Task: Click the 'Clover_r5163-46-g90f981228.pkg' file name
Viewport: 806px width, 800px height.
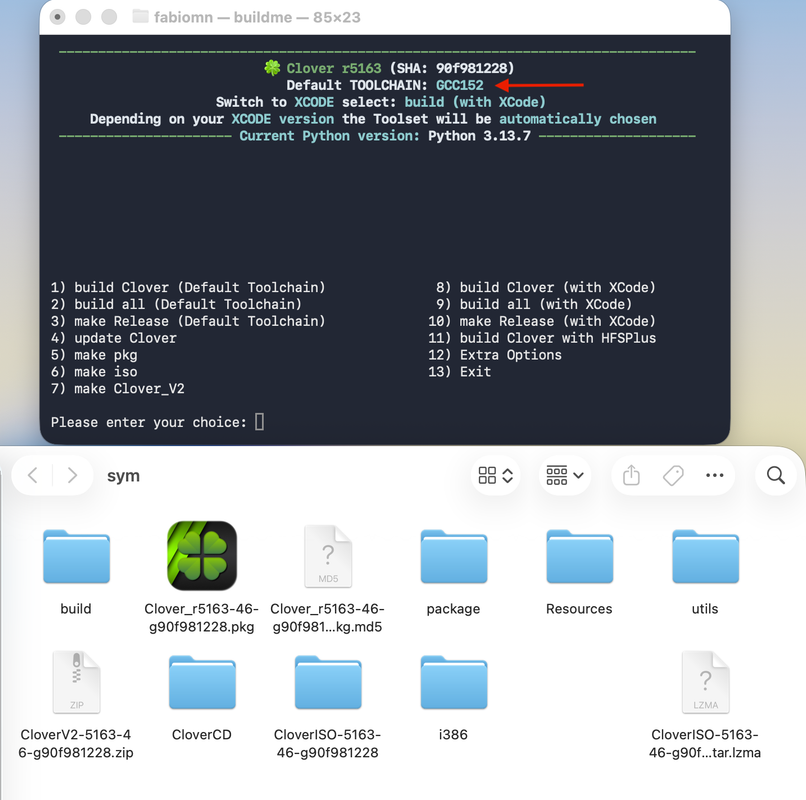Action: point(202,617)
